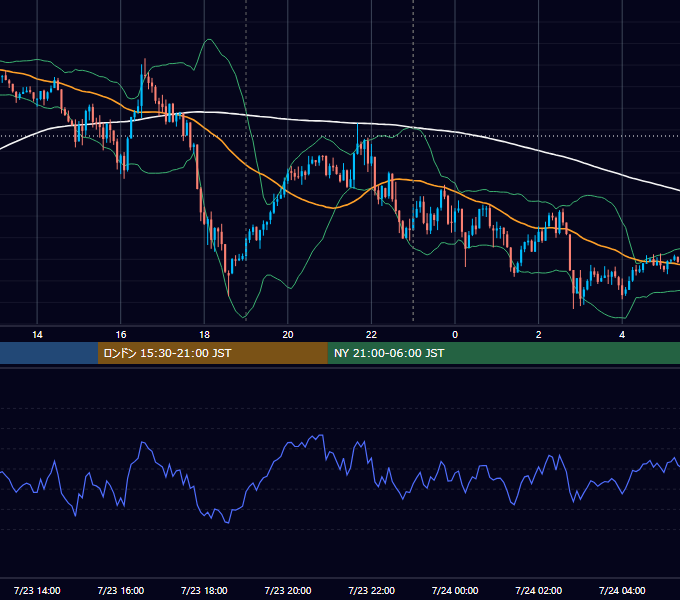Click the 7/24 04:00 date label
This screenshot has height=600, width=680.
[x=622, y=590]
